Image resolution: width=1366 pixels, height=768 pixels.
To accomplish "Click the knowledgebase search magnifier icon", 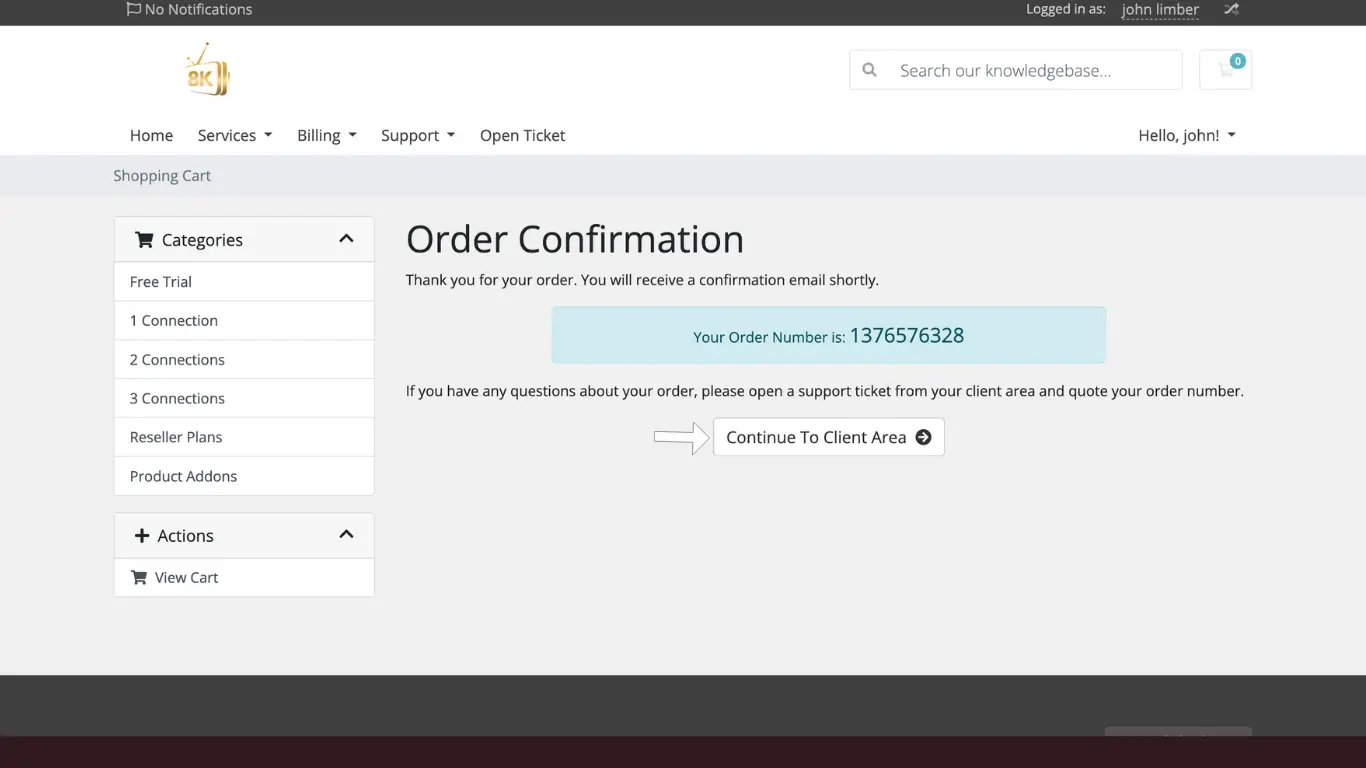I will (x=870, y=70).
